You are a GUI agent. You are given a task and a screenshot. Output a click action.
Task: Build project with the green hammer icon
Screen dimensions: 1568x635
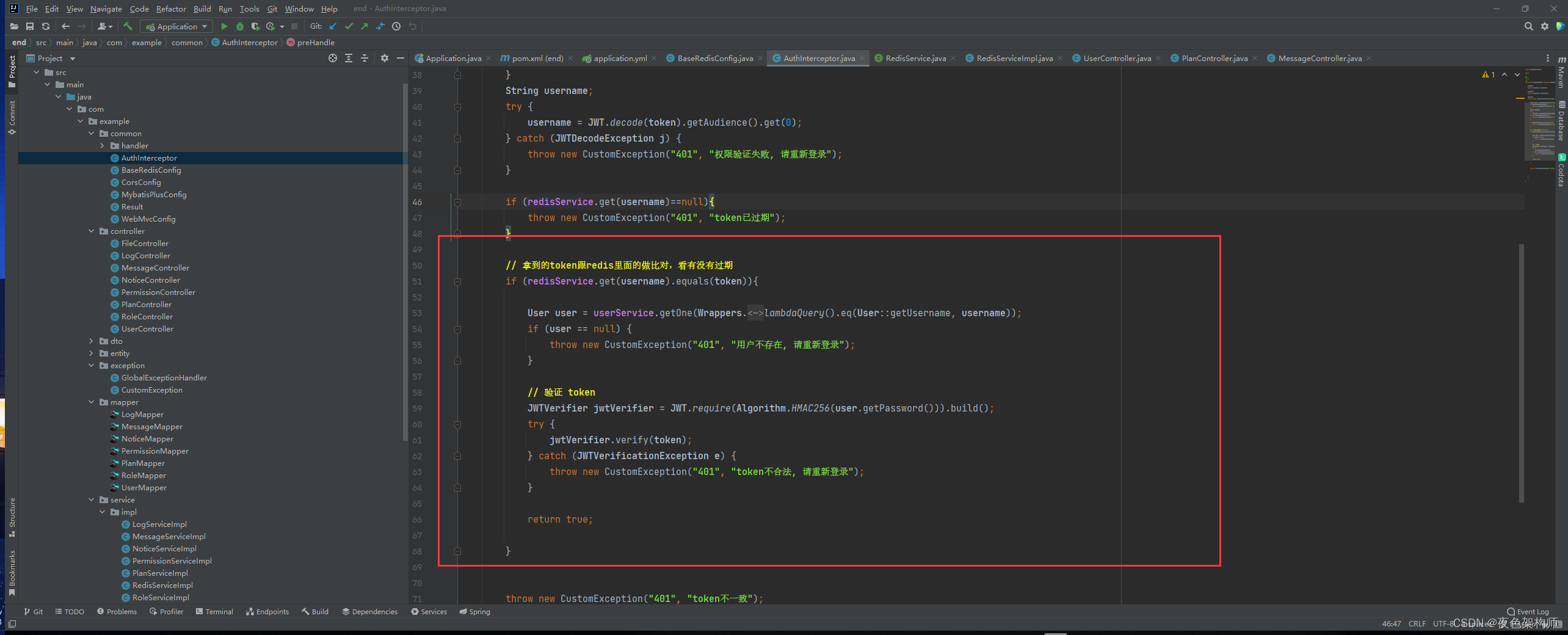click(x=128, y=26)
